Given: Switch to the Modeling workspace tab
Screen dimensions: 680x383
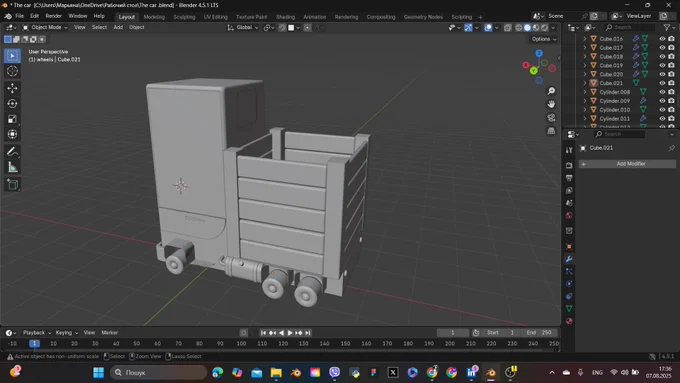Looking at the screenshot, I should tap(154, 17).
